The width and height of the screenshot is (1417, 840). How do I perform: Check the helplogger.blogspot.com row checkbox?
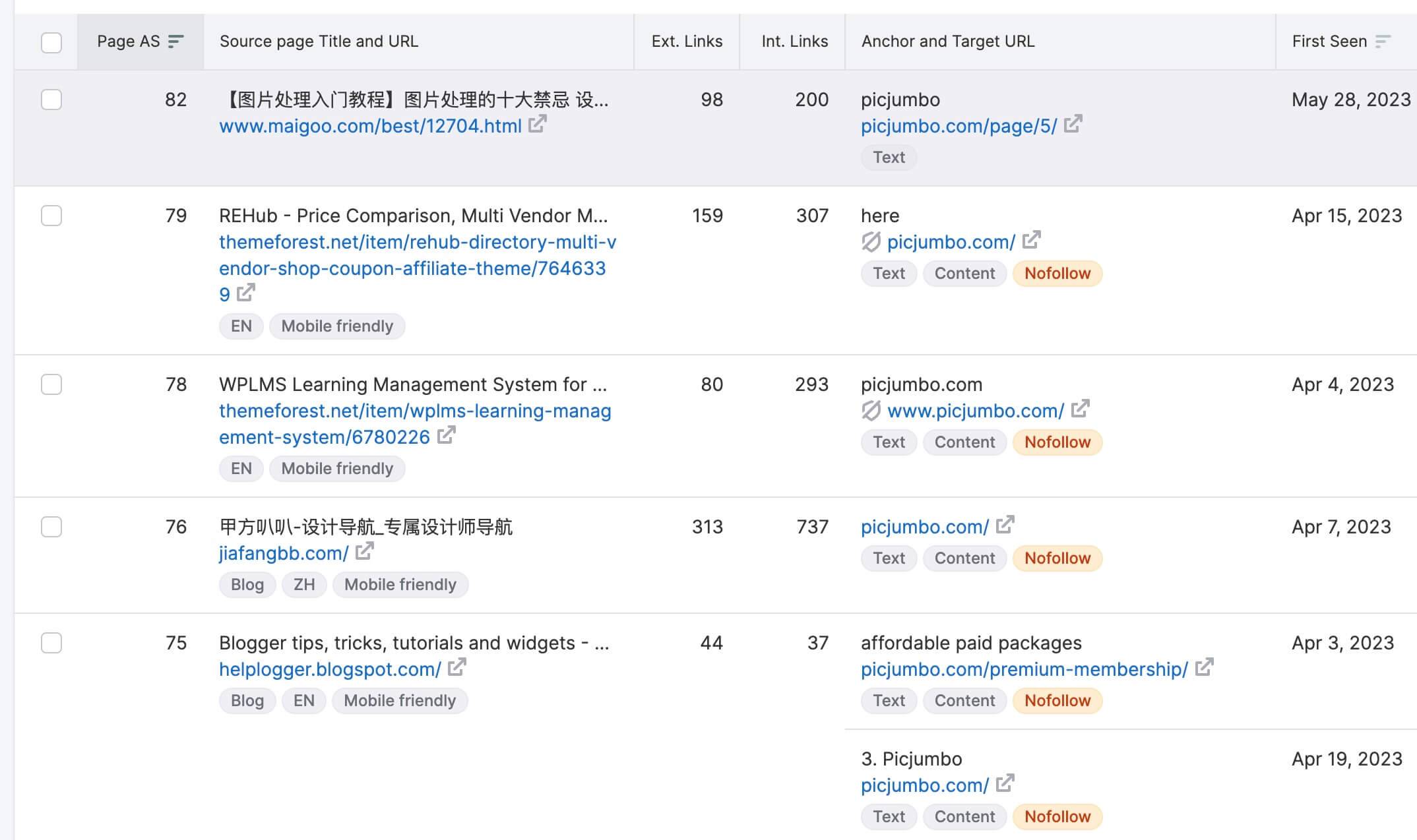(x=51, y=643)
